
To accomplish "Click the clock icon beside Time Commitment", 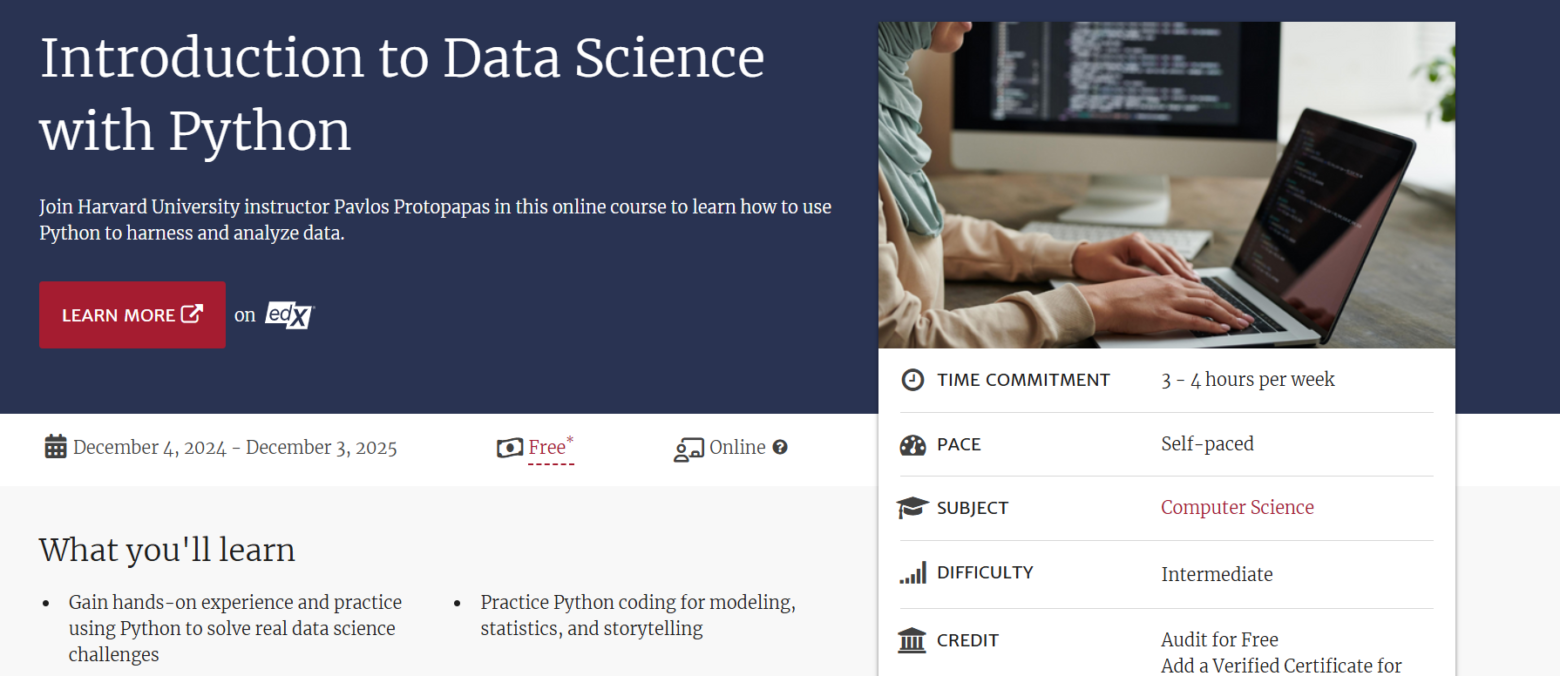I will [x=913, y=380].
